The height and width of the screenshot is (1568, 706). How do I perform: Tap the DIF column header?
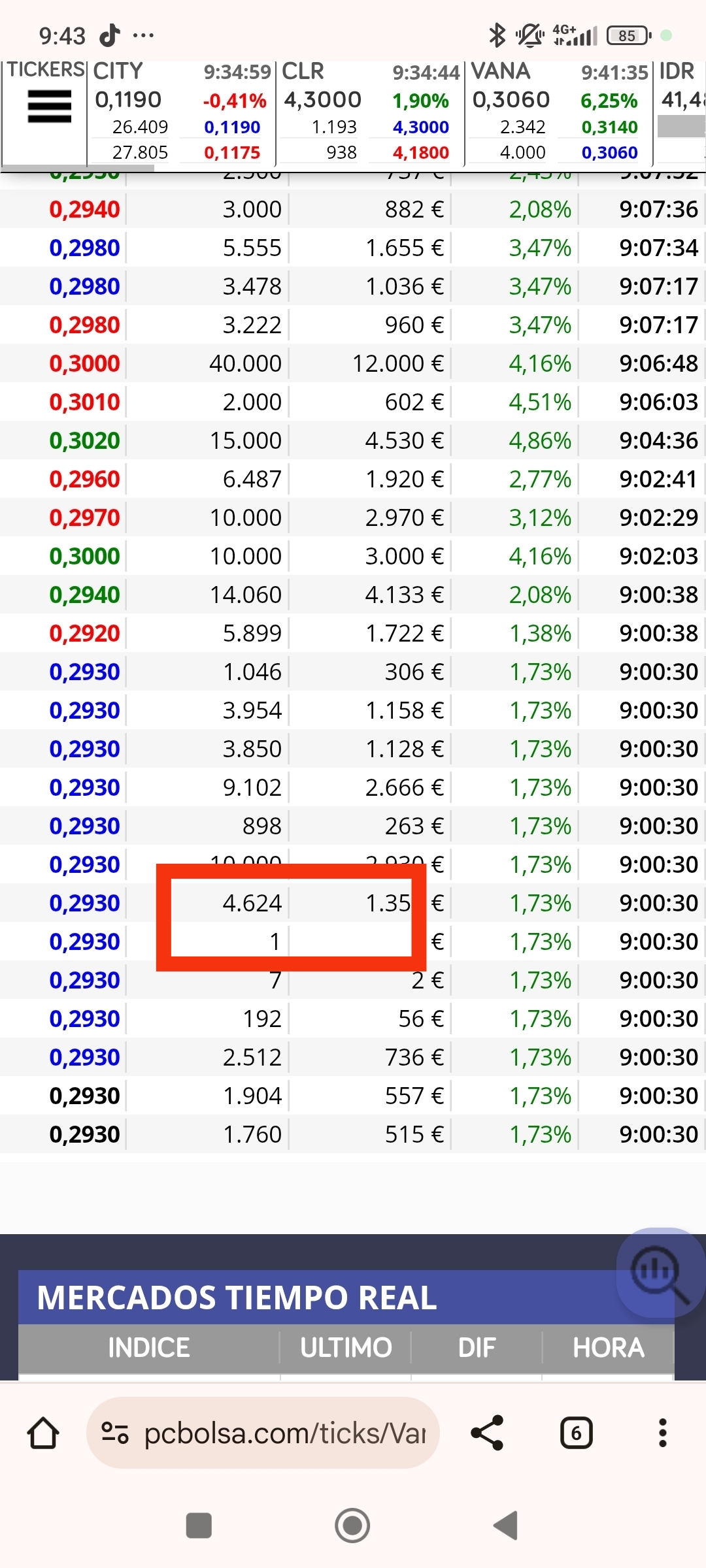coord(477,1347)
